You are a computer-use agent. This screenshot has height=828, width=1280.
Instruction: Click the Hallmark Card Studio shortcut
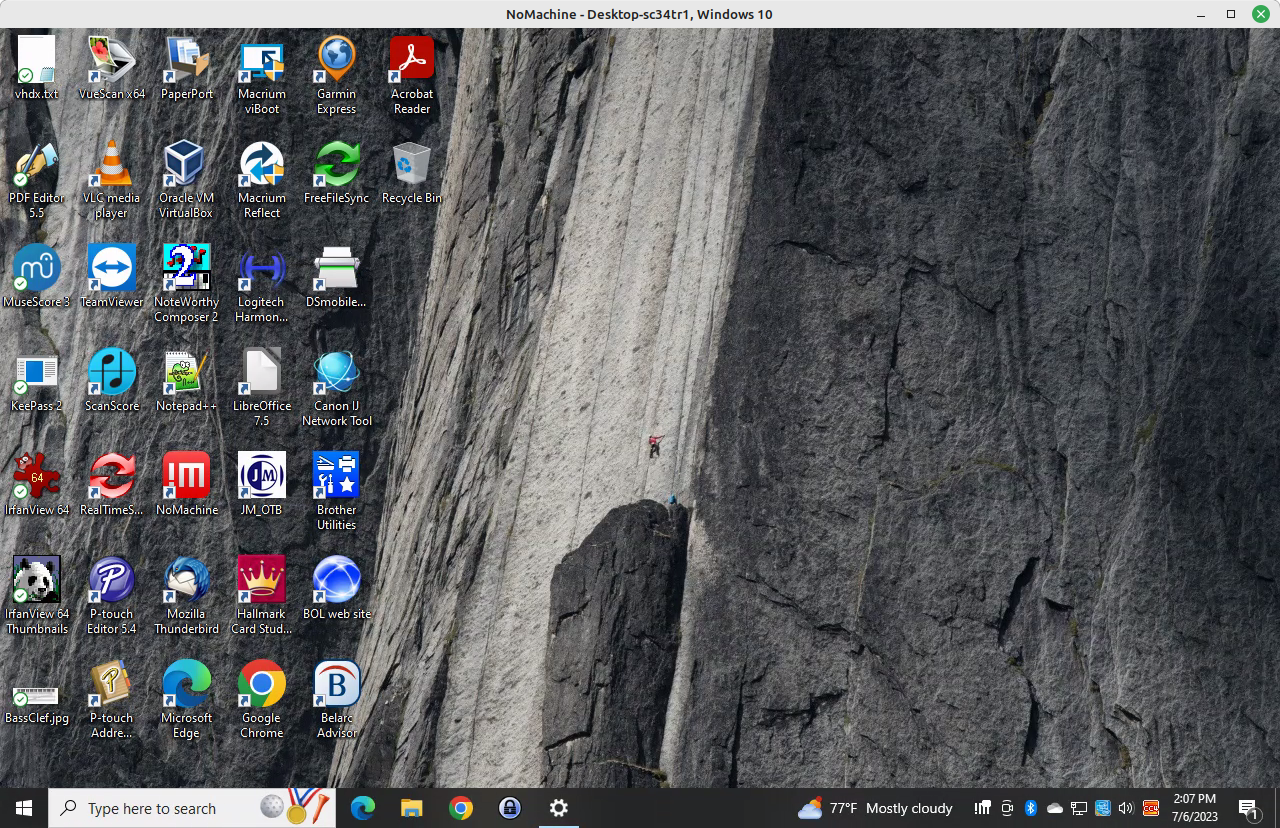(x=262, y=596)
